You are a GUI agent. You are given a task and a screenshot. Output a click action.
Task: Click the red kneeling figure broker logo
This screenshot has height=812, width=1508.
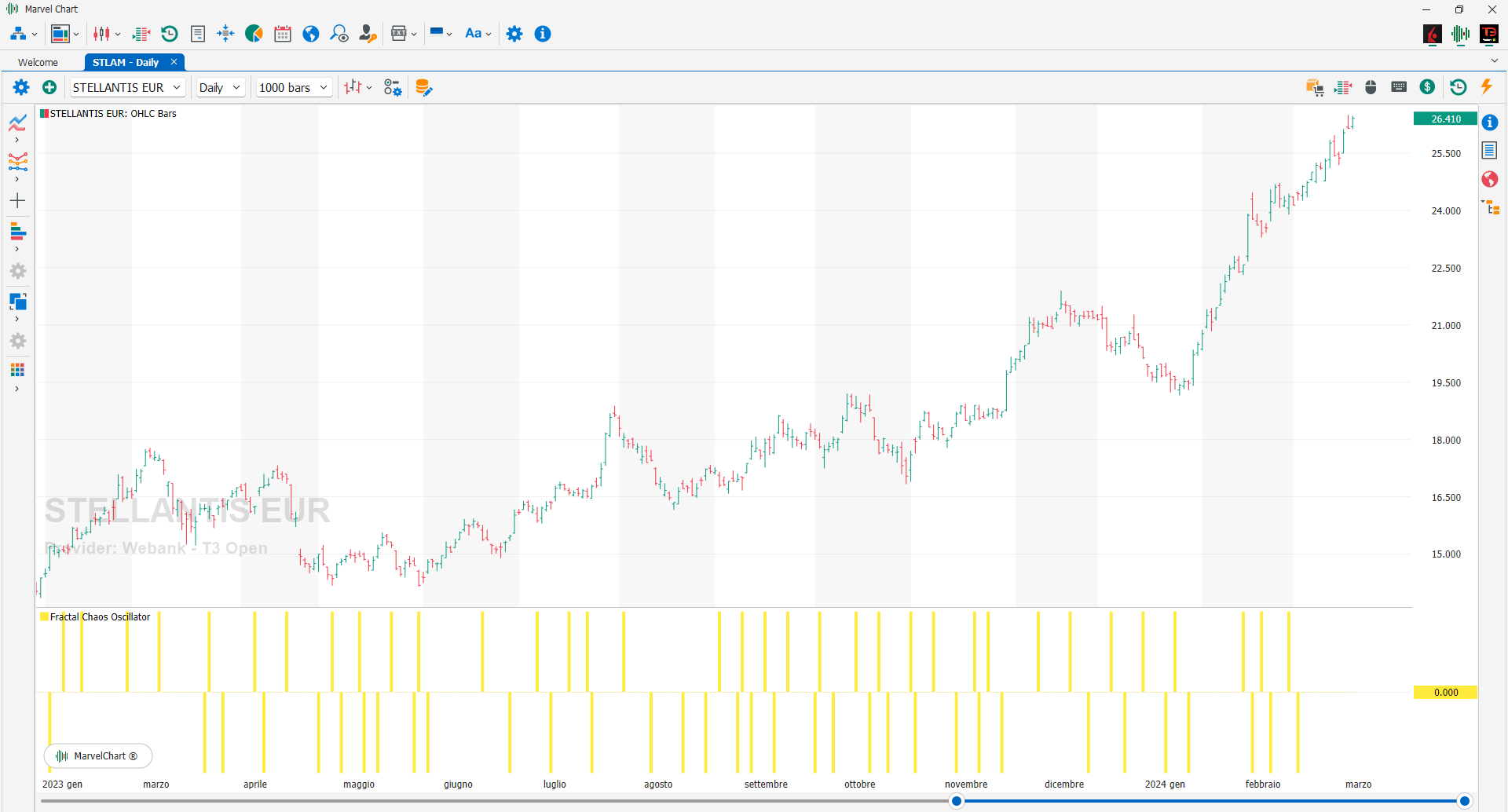1433,34
